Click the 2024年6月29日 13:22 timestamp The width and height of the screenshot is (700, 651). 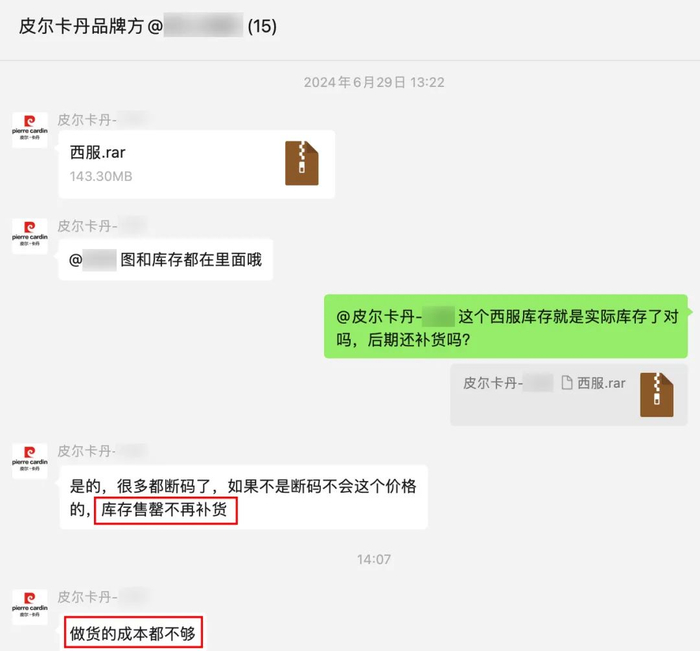tap(374, 82)
